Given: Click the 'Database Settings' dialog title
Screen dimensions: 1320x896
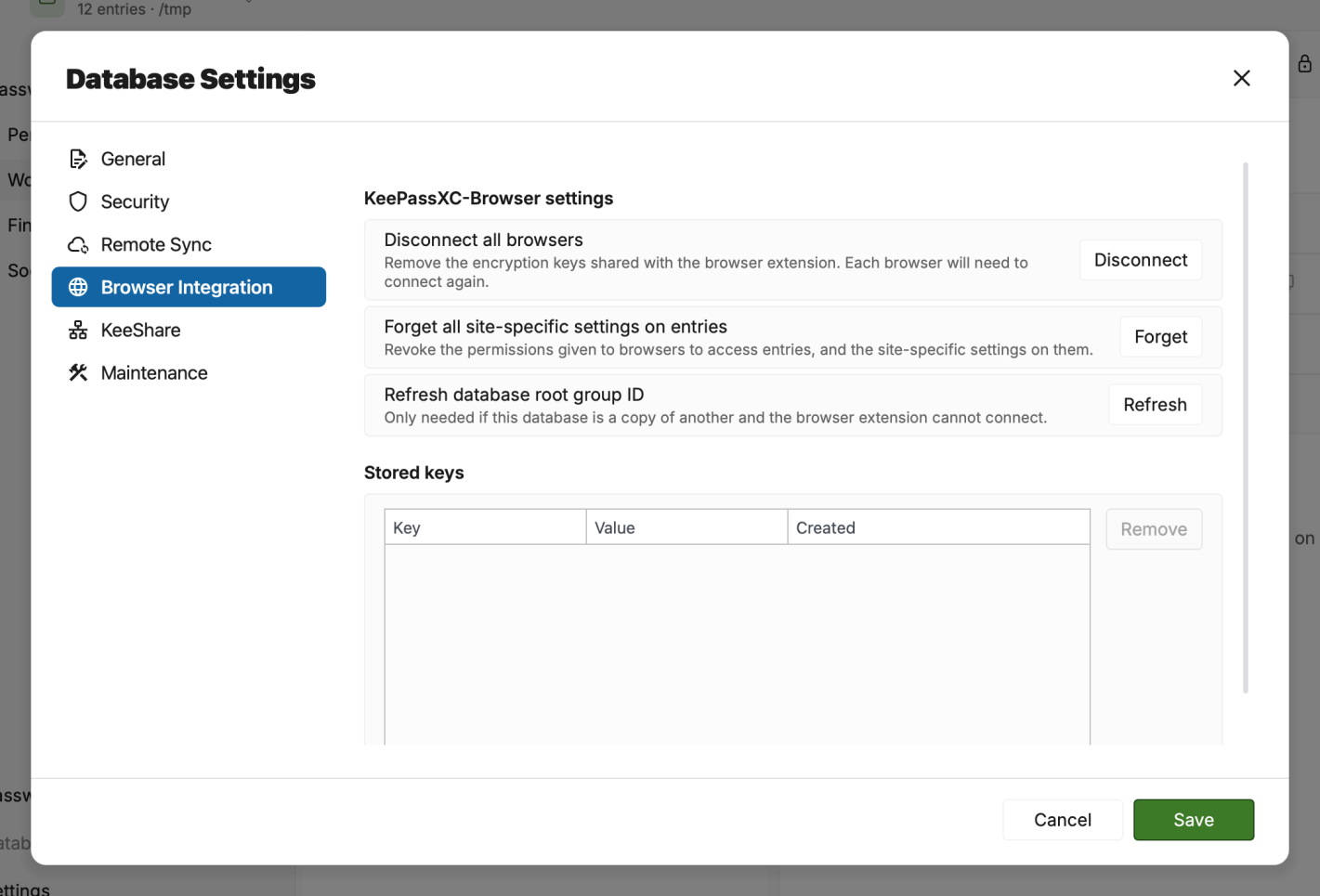Looking at the screenshot, I should (190, 79).
